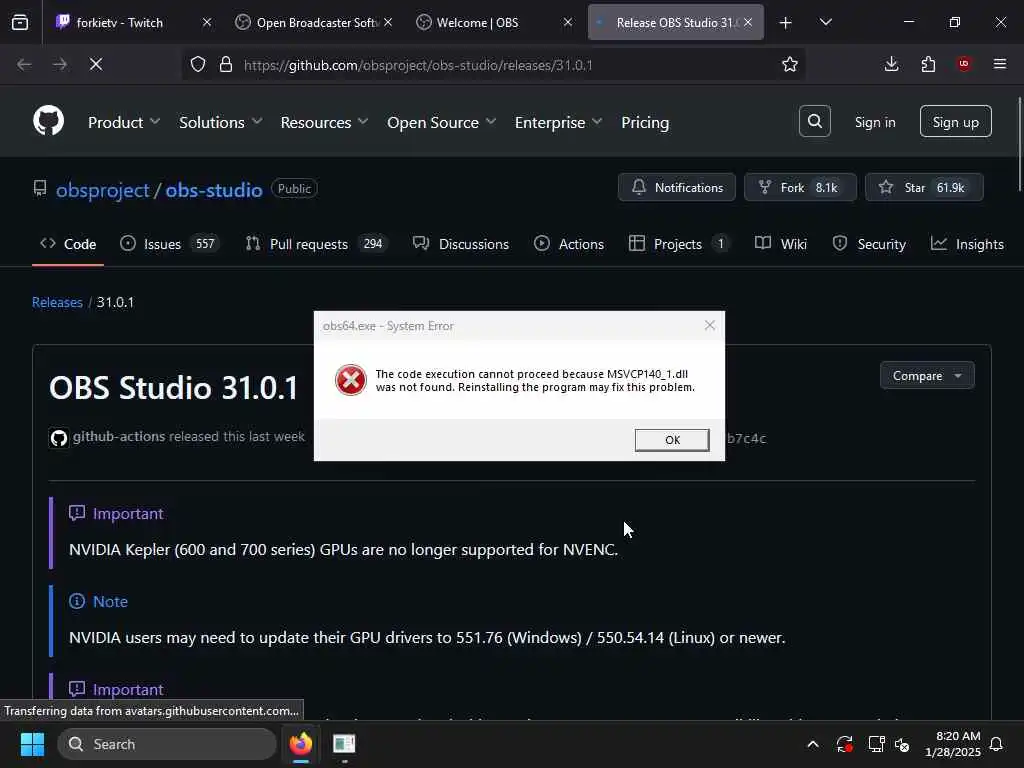The width and height of the screenshot is (1024, 768).
Task: Star the repository with Star button
Action: 924,187
